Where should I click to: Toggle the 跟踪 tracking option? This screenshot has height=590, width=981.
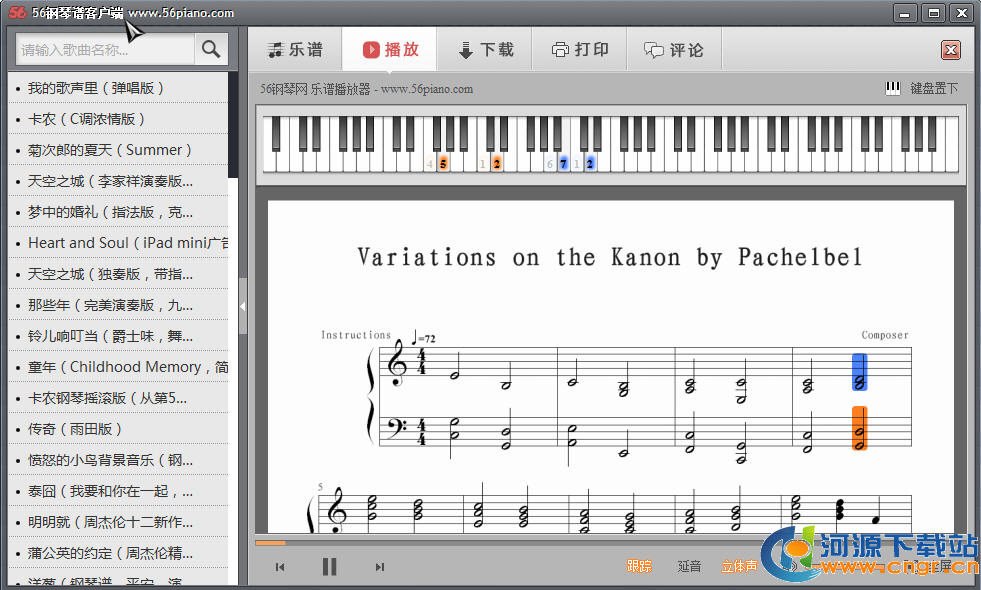point(639,566)
